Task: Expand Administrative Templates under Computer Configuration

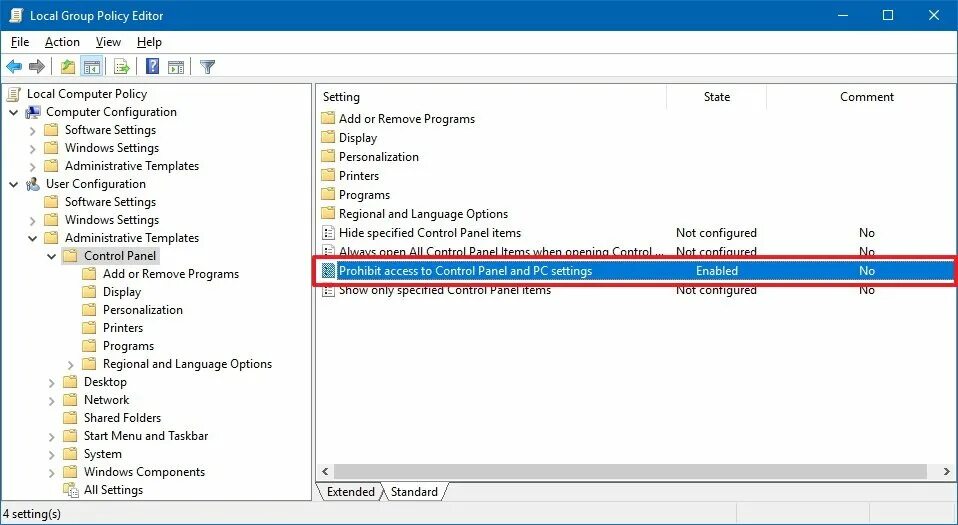Action: [x=32, y=166]
